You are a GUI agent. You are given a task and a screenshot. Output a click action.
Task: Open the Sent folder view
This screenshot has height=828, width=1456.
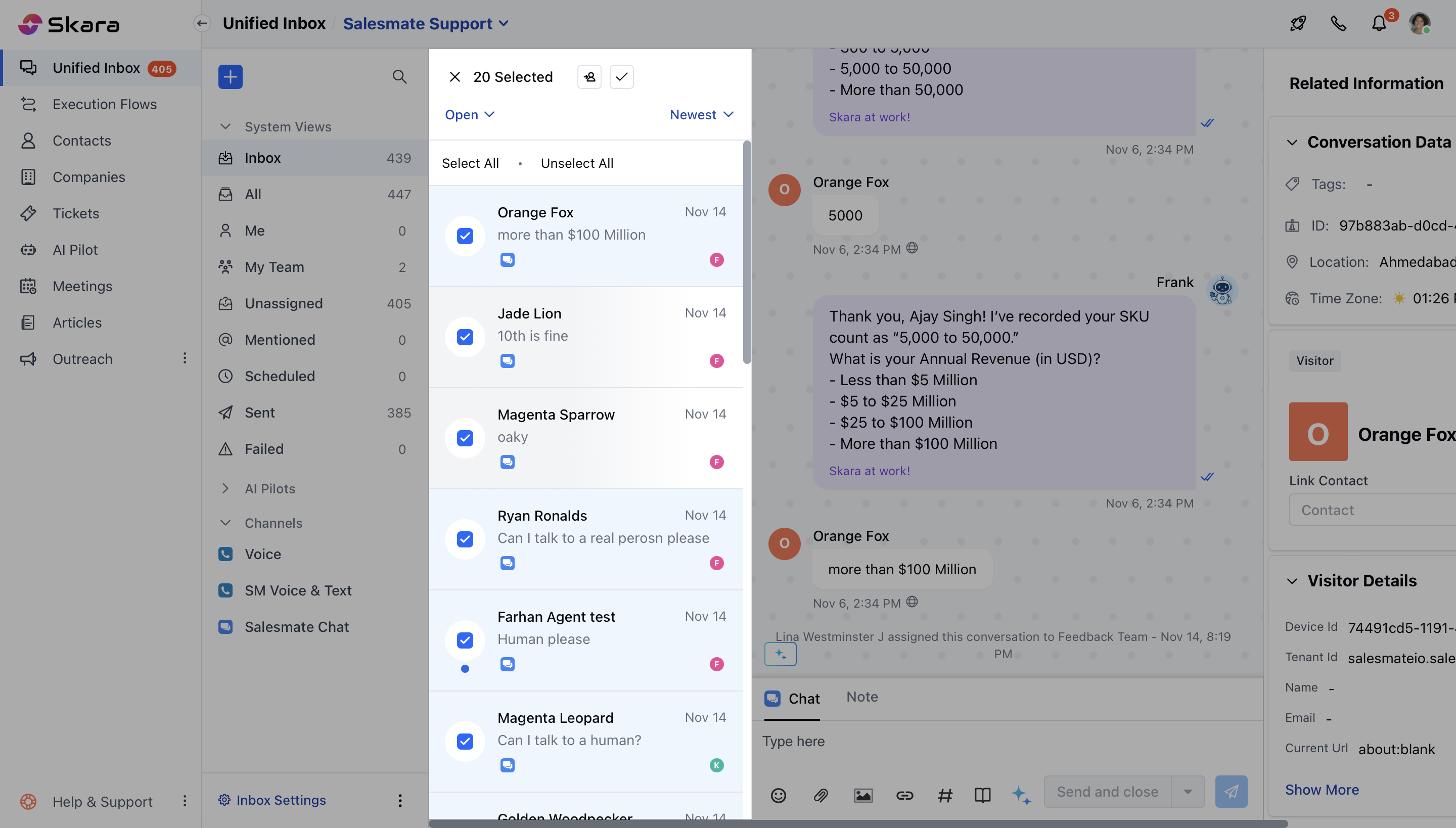pyautogui.click(x=259, y=412)
